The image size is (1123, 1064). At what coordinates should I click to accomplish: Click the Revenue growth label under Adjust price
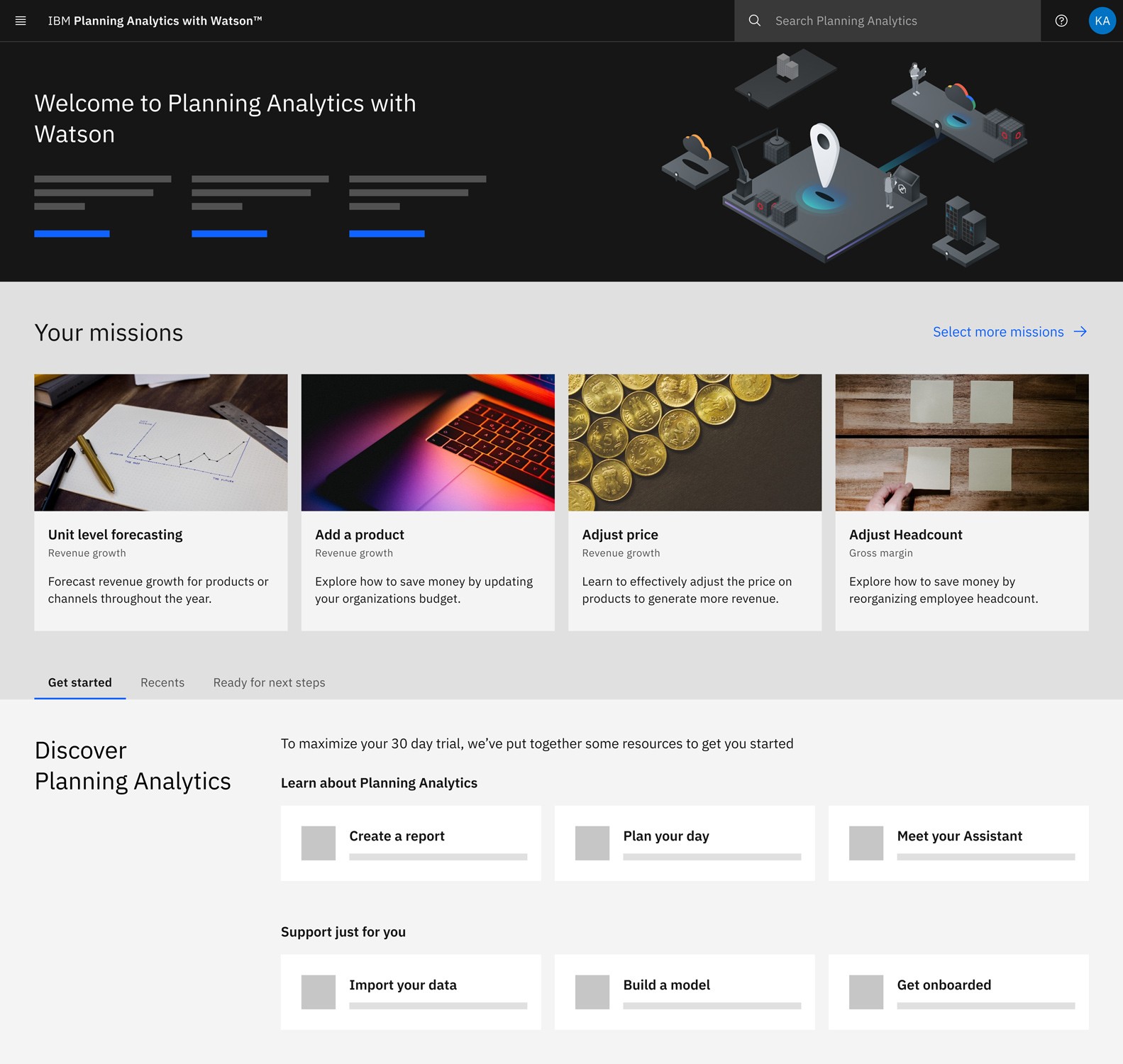point(621,553)
